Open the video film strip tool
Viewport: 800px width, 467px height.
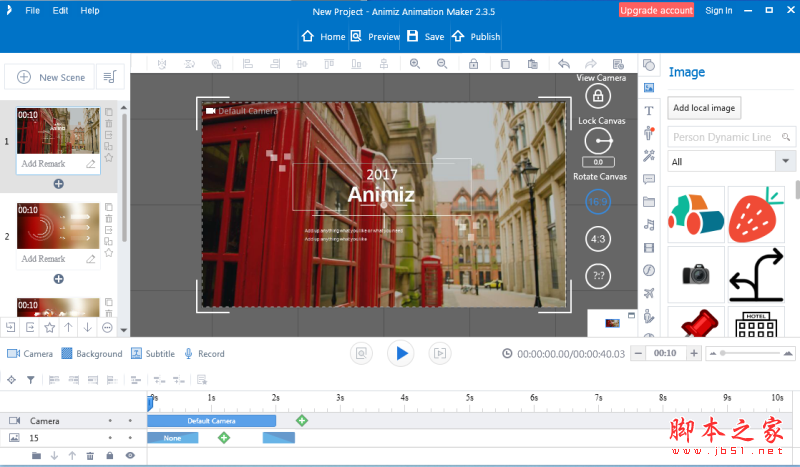[649, 248]
